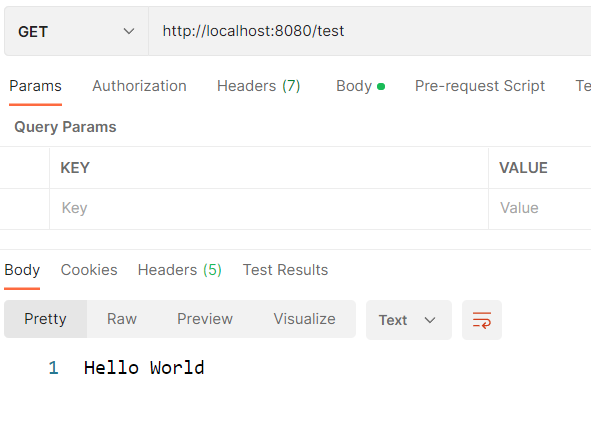Open the Visualize response view
Screen dimensions: 591x425
[x=305, y=319]
